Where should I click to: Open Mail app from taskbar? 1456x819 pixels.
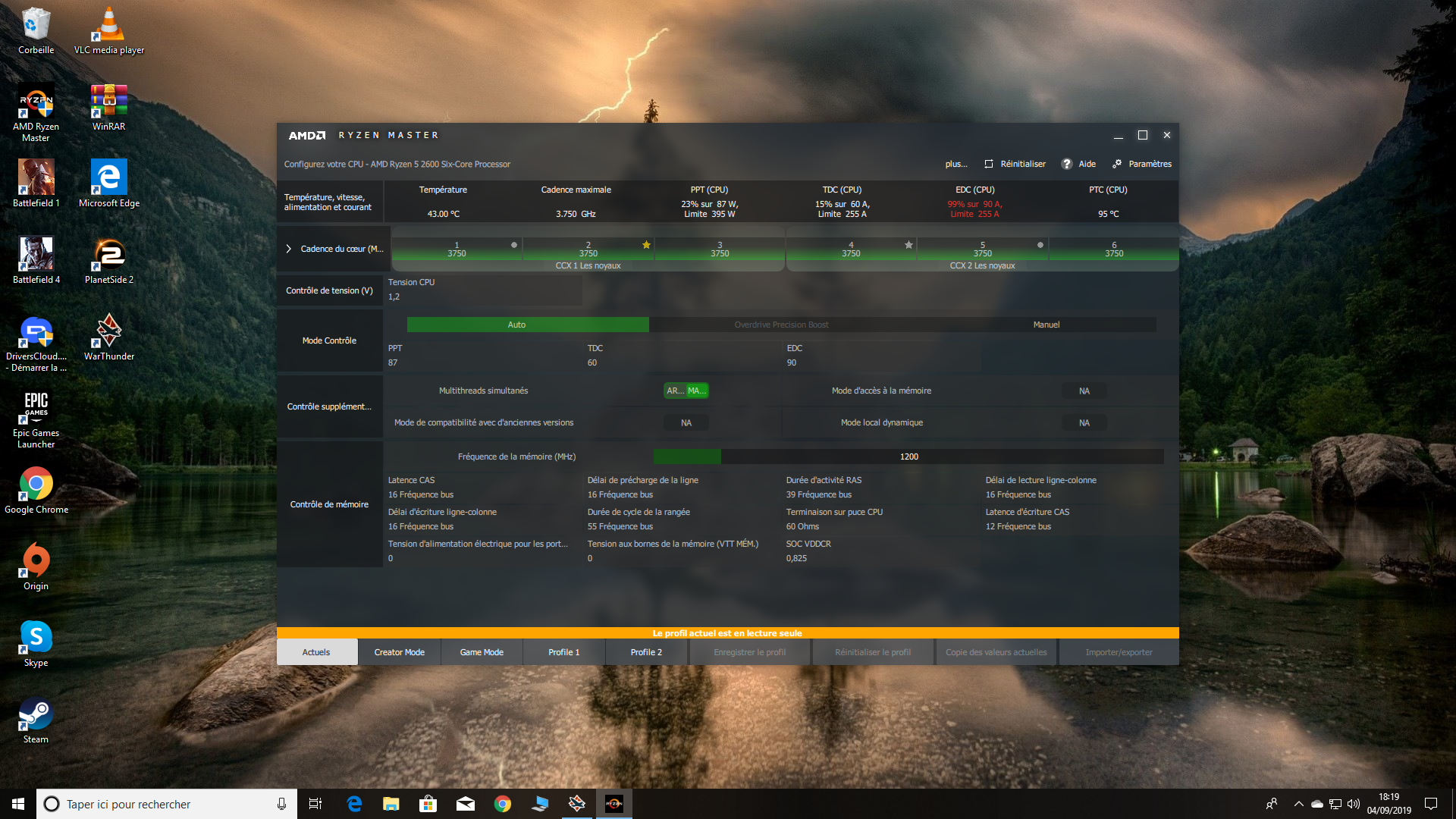[x=465, y=804]
